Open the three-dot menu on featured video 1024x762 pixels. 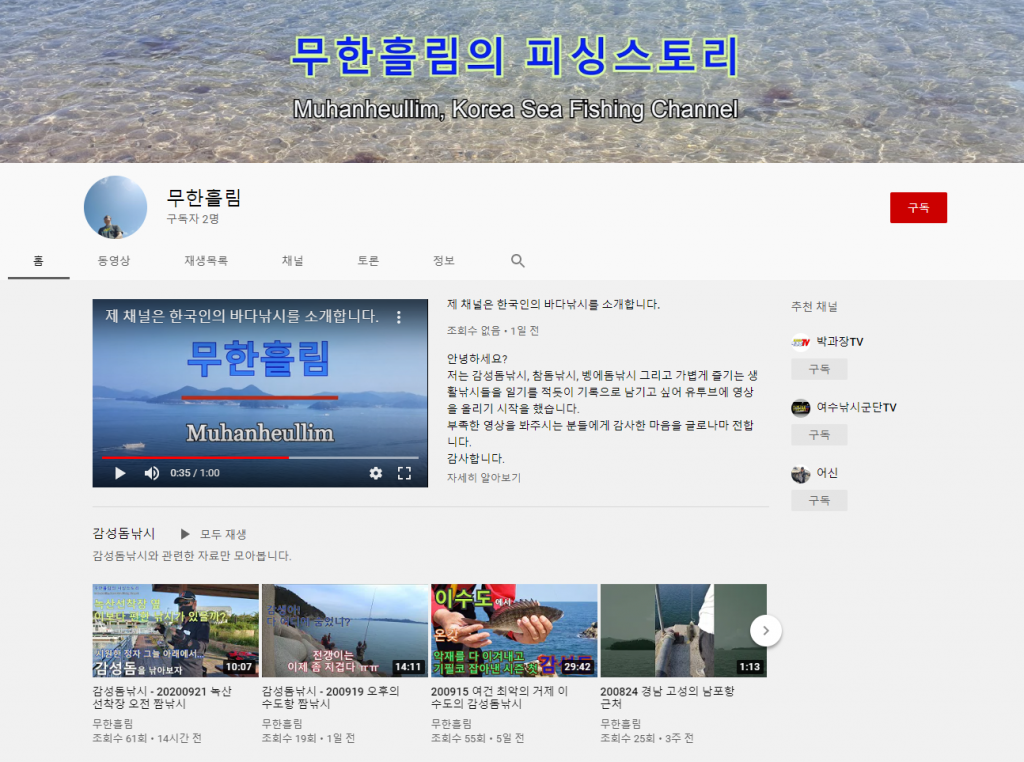[x=399, y=317]
